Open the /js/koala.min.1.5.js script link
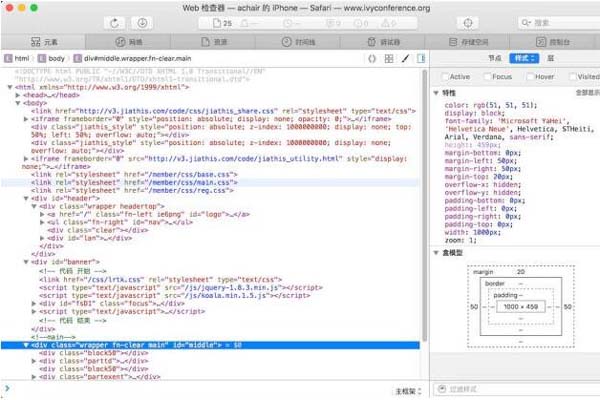The width and height of the screenshot is (600, 400). (227, 296)
